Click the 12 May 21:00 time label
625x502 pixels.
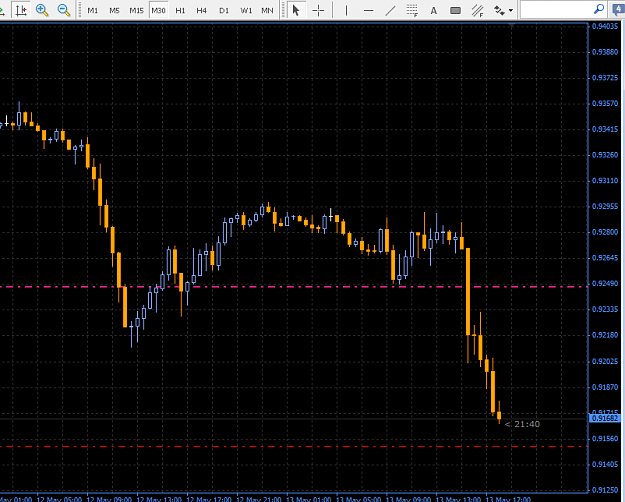point(259,499)
